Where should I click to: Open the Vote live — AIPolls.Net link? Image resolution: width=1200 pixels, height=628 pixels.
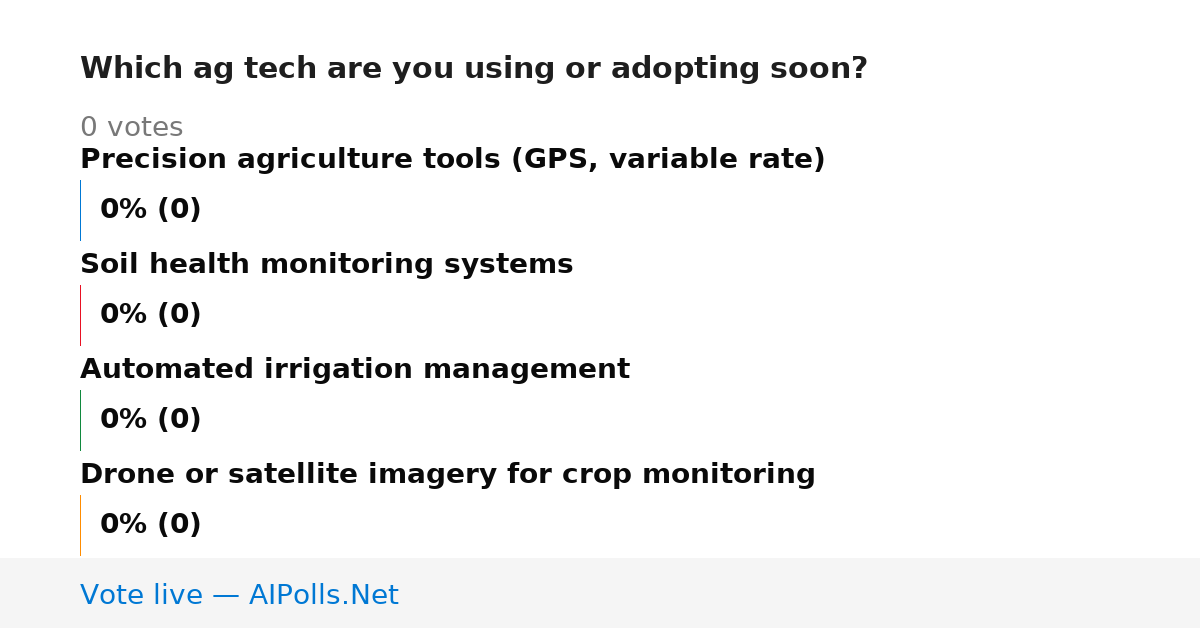[239, 595]
